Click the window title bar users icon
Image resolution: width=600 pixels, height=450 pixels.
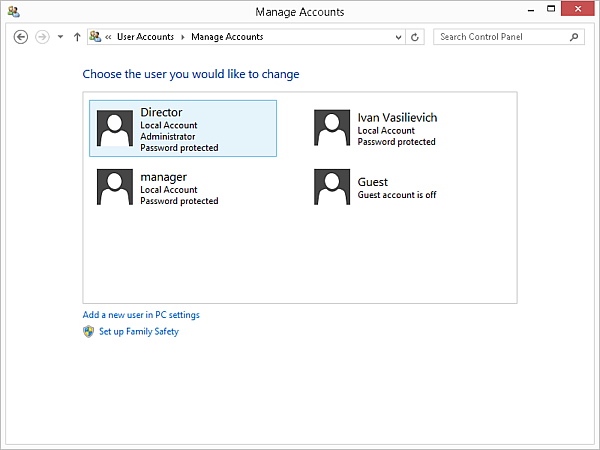(x=14, y=11)
